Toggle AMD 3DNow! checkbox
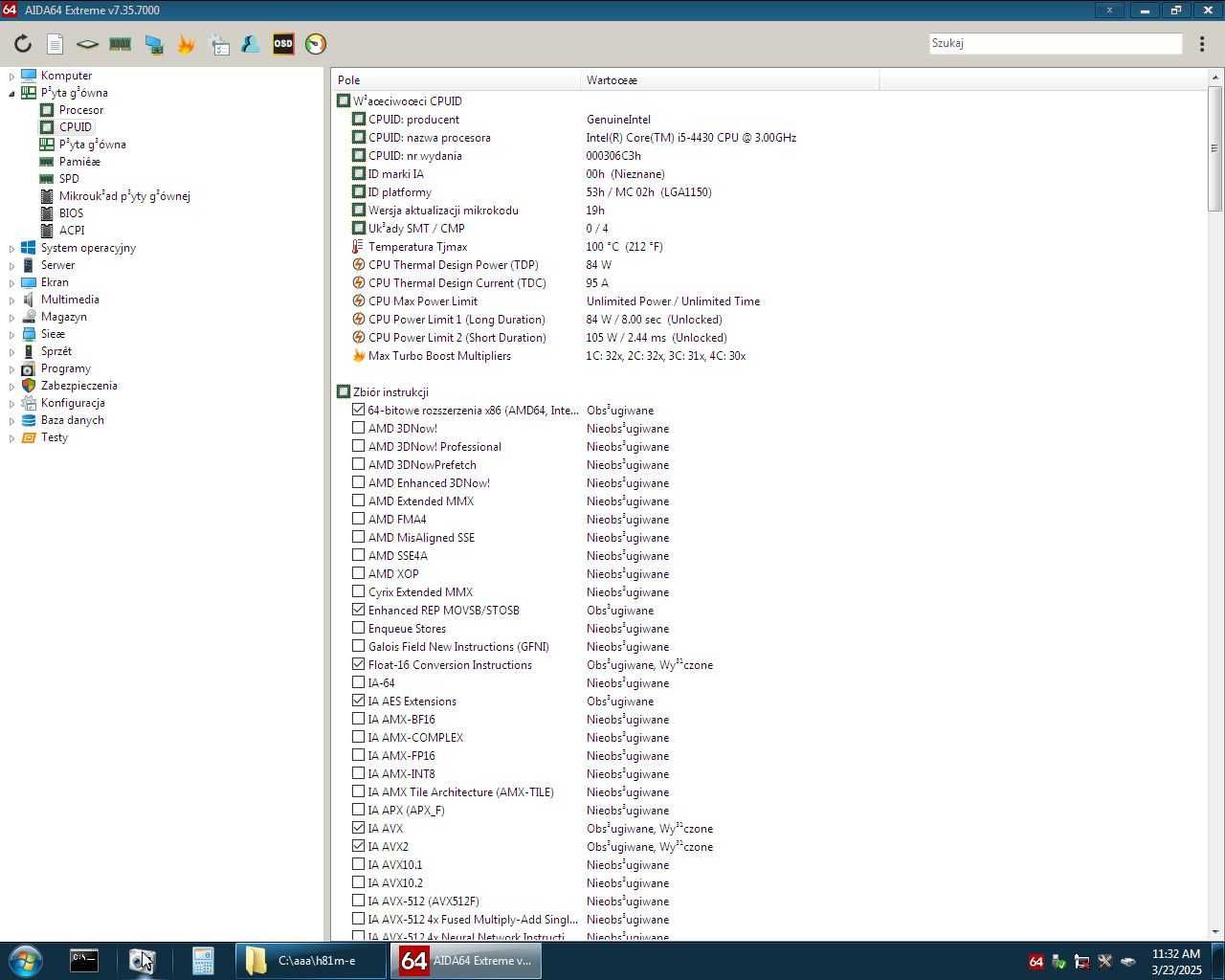Image resolution: width=1225 pixels, height=980 pixels. [359, 428]
